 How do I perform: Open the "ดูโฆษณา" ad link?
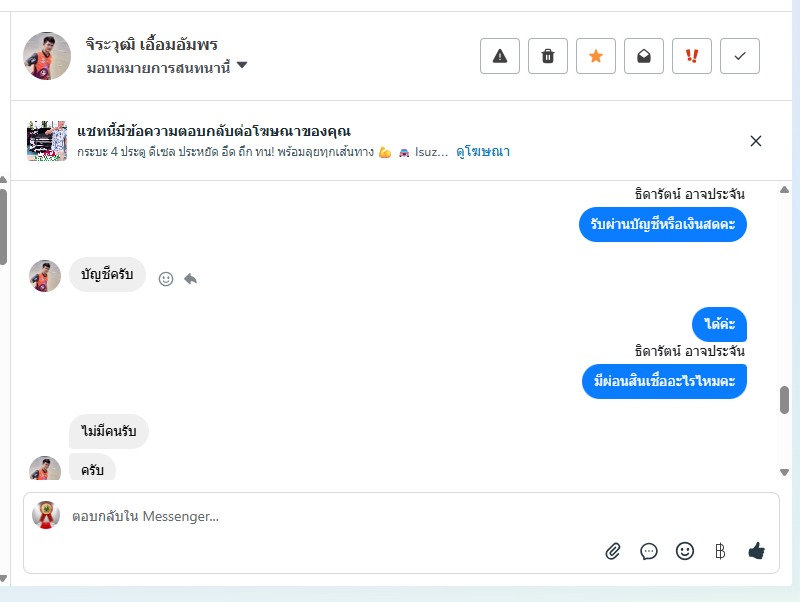pyautogui.click(x=483, y=152)
